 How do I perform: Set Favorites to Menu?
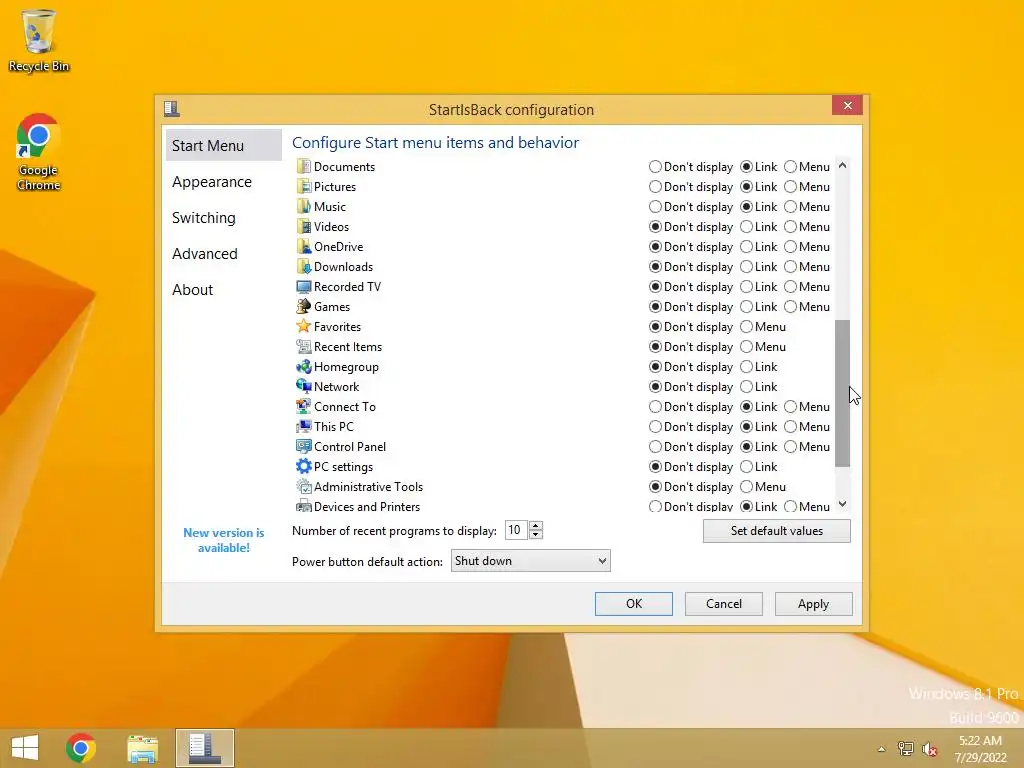point(746,327)
